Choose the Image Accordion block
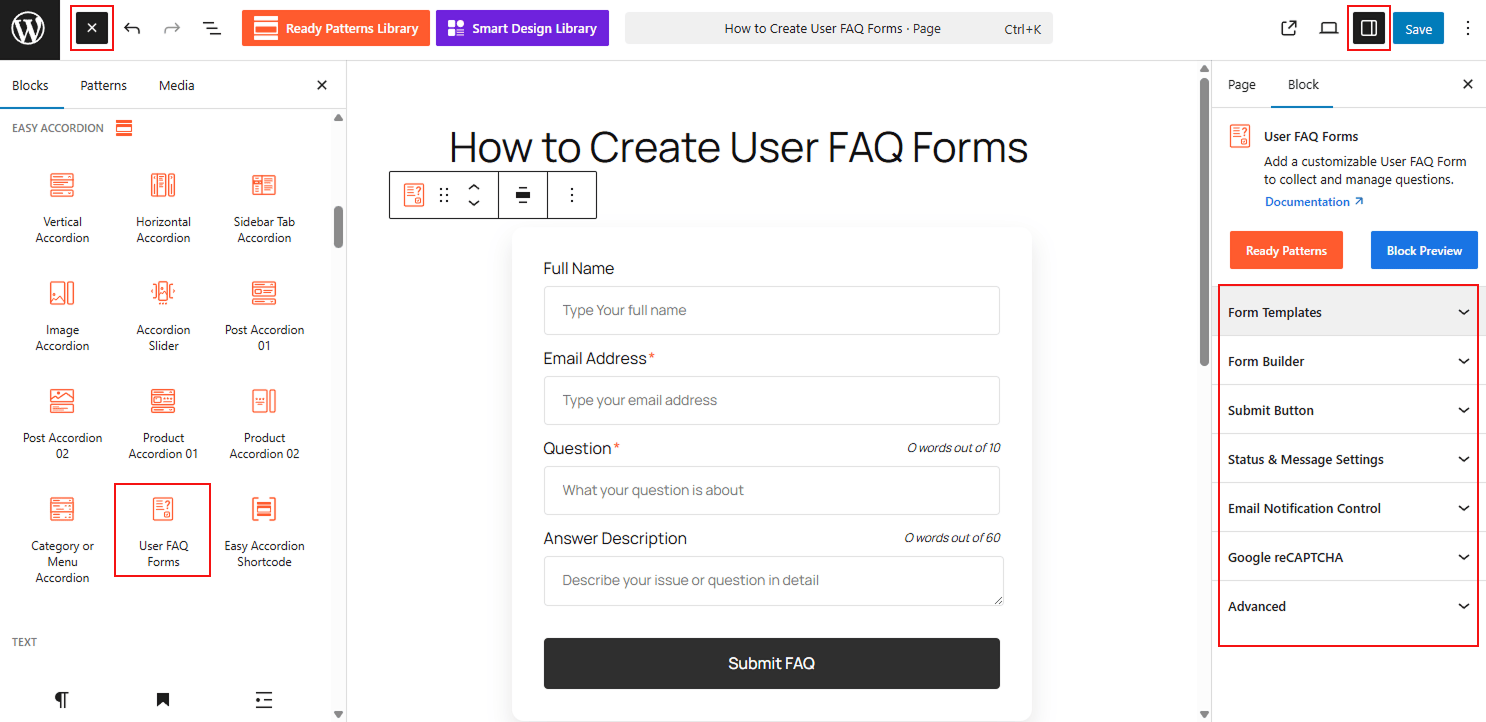The height and width of the screenshot is (722, 1486). click(62, 313)
